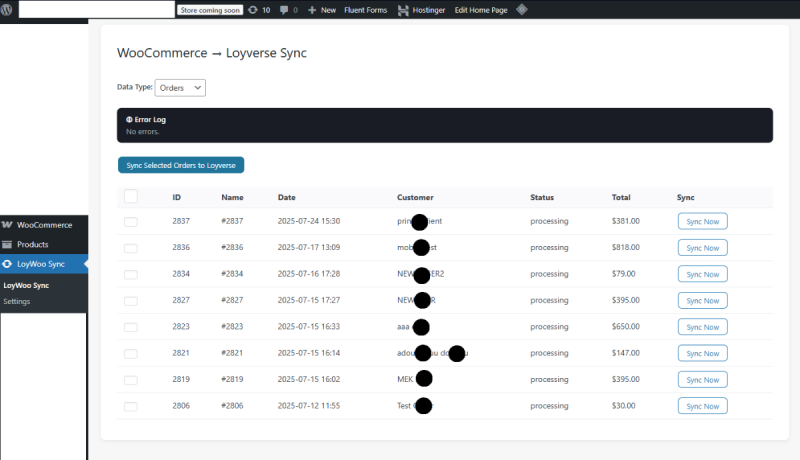Open Settings submenu under LoyWoo Sync

(x=17, y=301)
